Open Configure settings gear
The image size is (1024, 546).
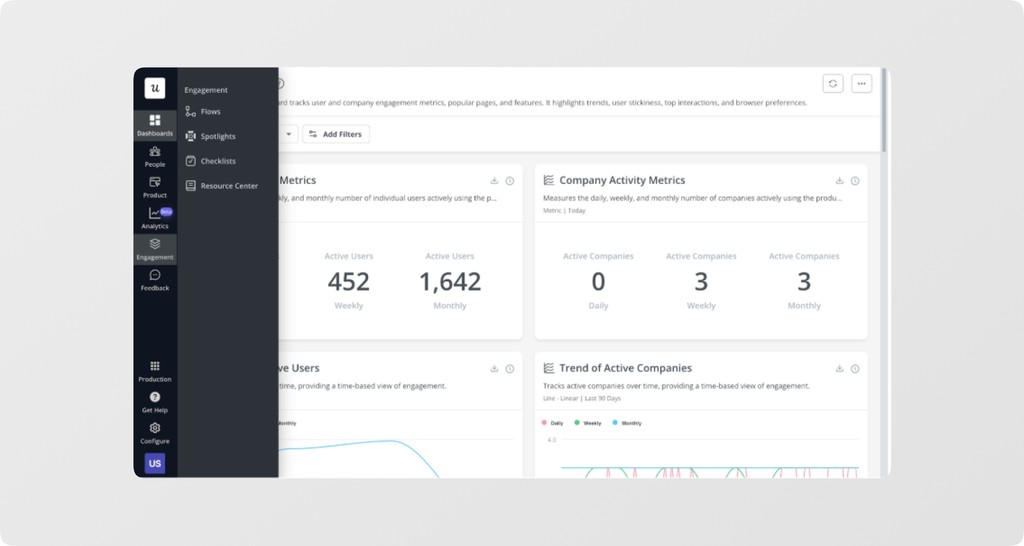click(x=155, y=433)
